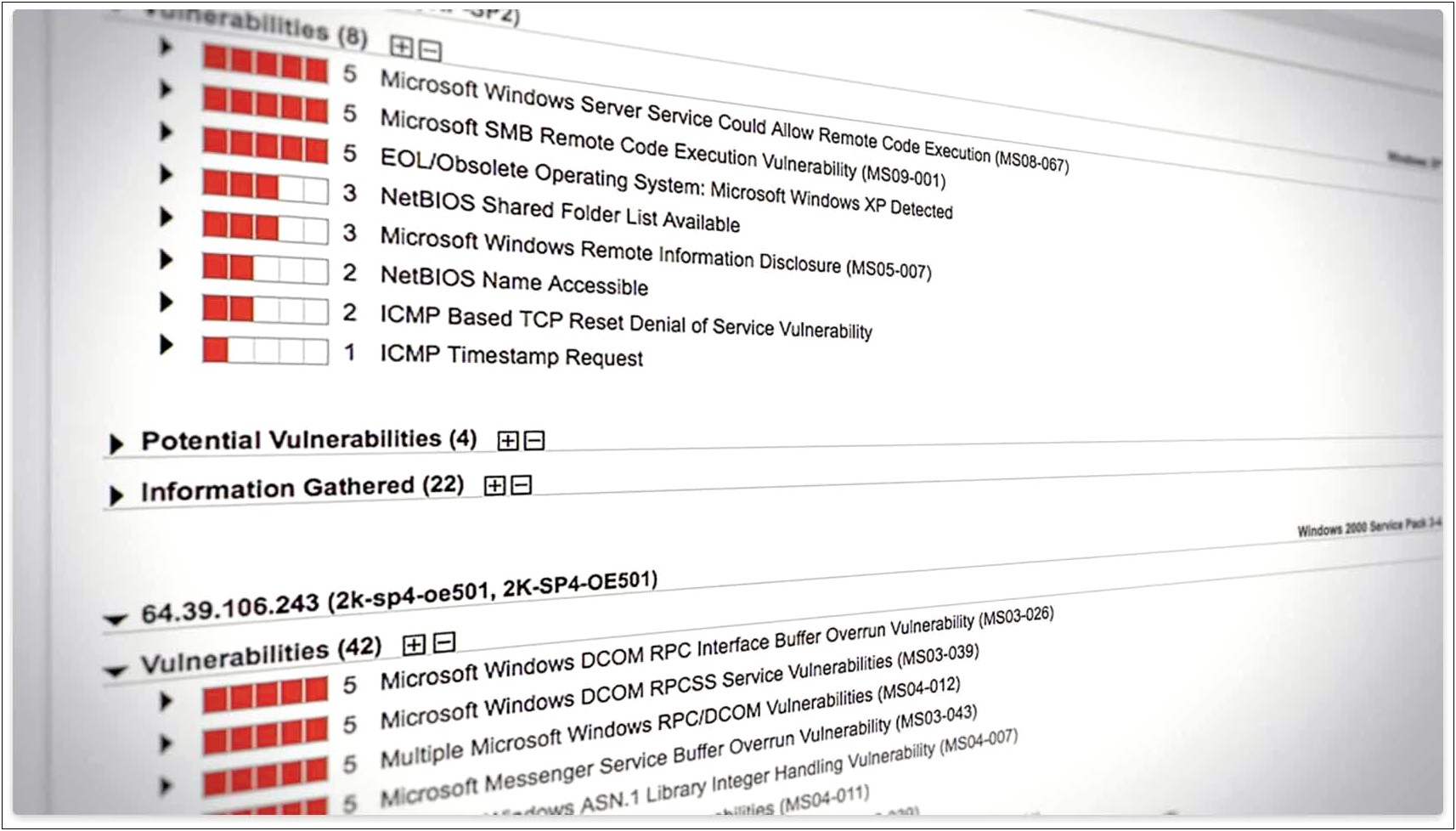The height and width of the screenshot is (831, 1456).
Task: Open DCOM RPCSS Service Vulnerabilities (MS03-039) entry
Action: click(x=680, y=687)
